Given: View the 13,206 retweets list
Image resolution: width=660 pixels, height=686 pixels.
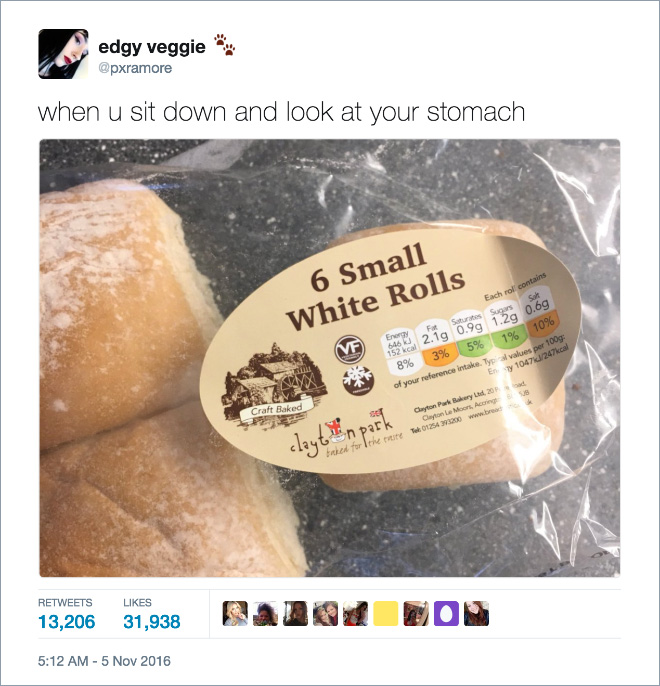Looking at the screenshot, I should 66,622.
